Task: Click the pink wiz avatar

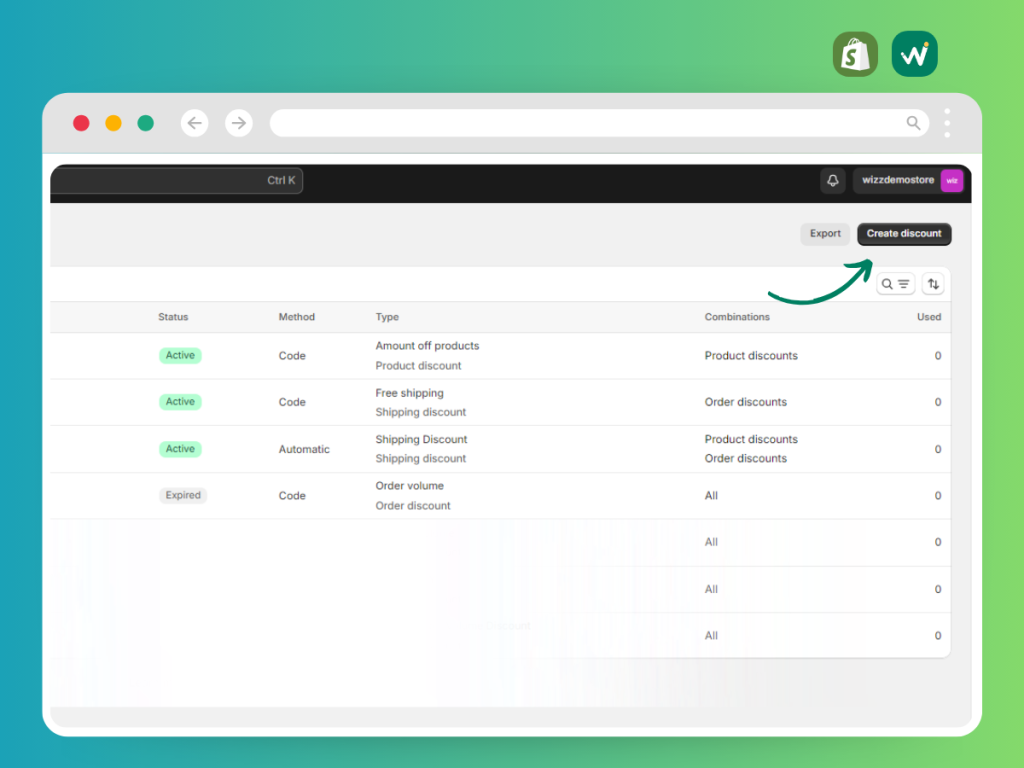Action: pos(952,180)
